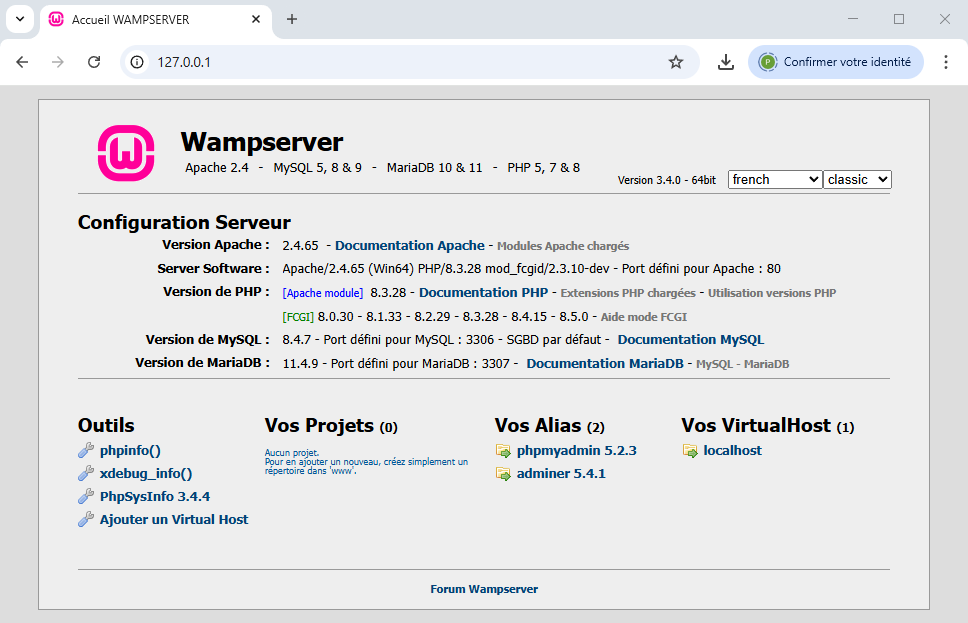
Task: Click the folder icon next to phpmyadmin 5.2.3
Action: pos(503,451)
